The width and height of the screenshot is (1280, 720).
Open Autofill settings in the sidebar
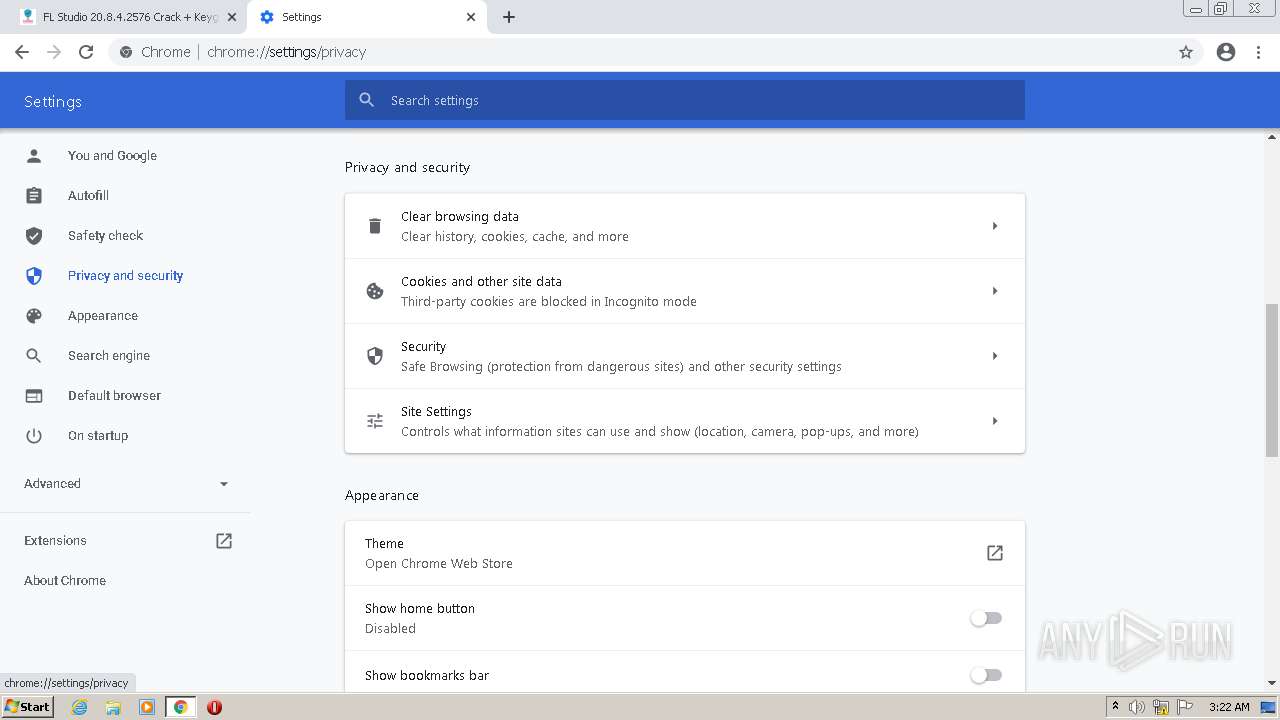[88, 195]
